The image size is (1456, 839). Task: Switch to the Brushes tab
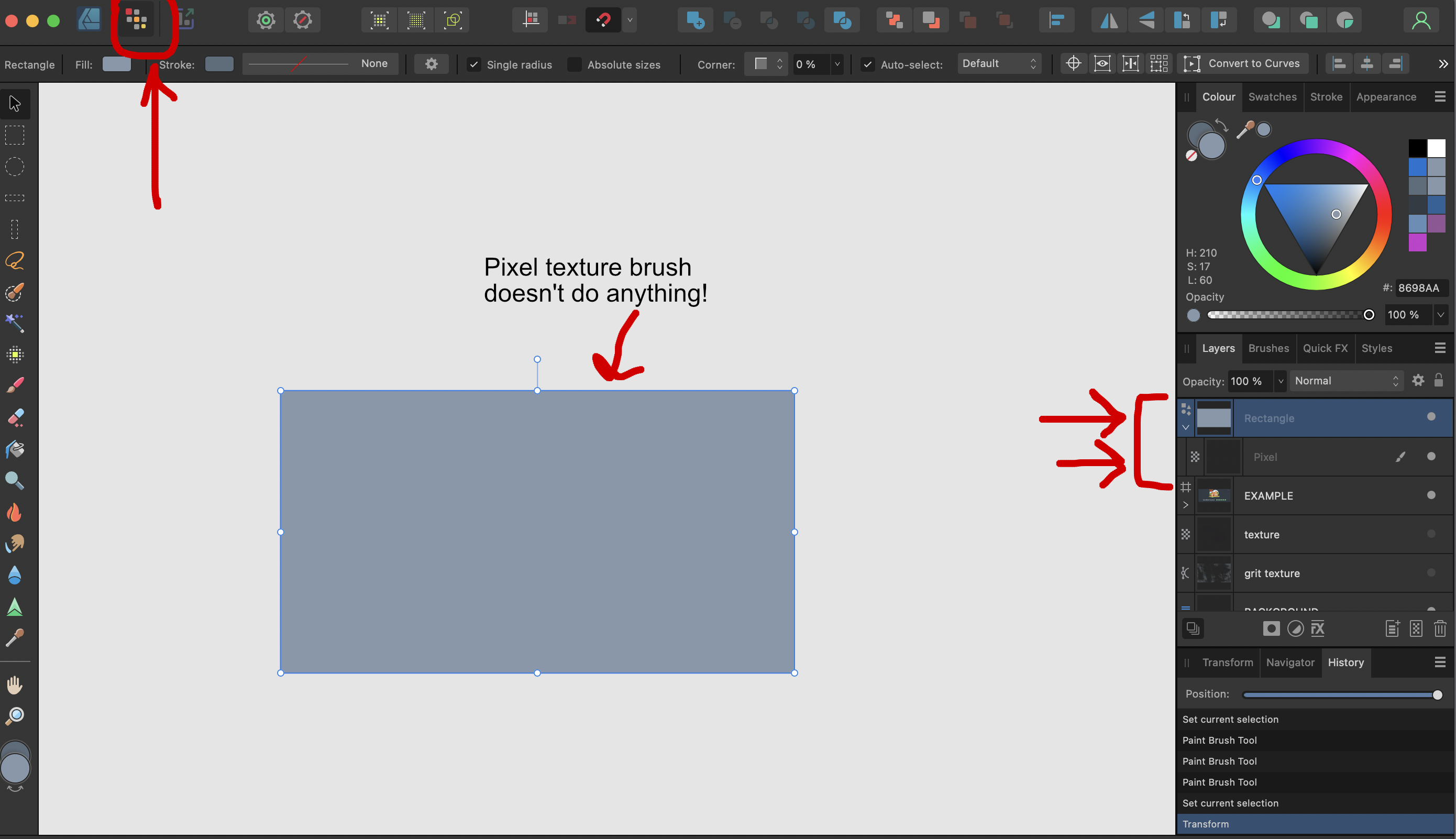click(x=1268, y=348)
